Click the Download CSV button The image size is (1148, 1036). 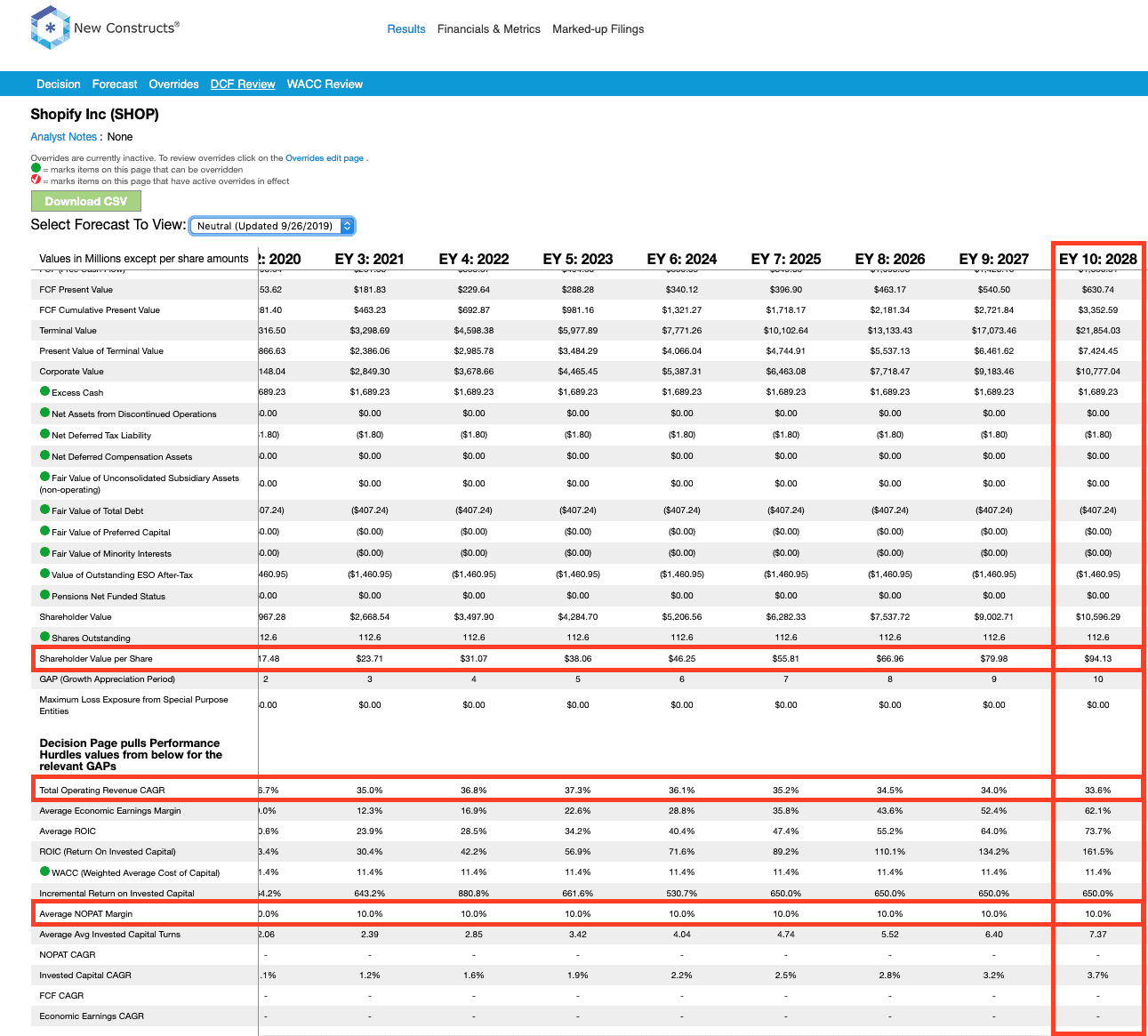(x=86, y=201)
